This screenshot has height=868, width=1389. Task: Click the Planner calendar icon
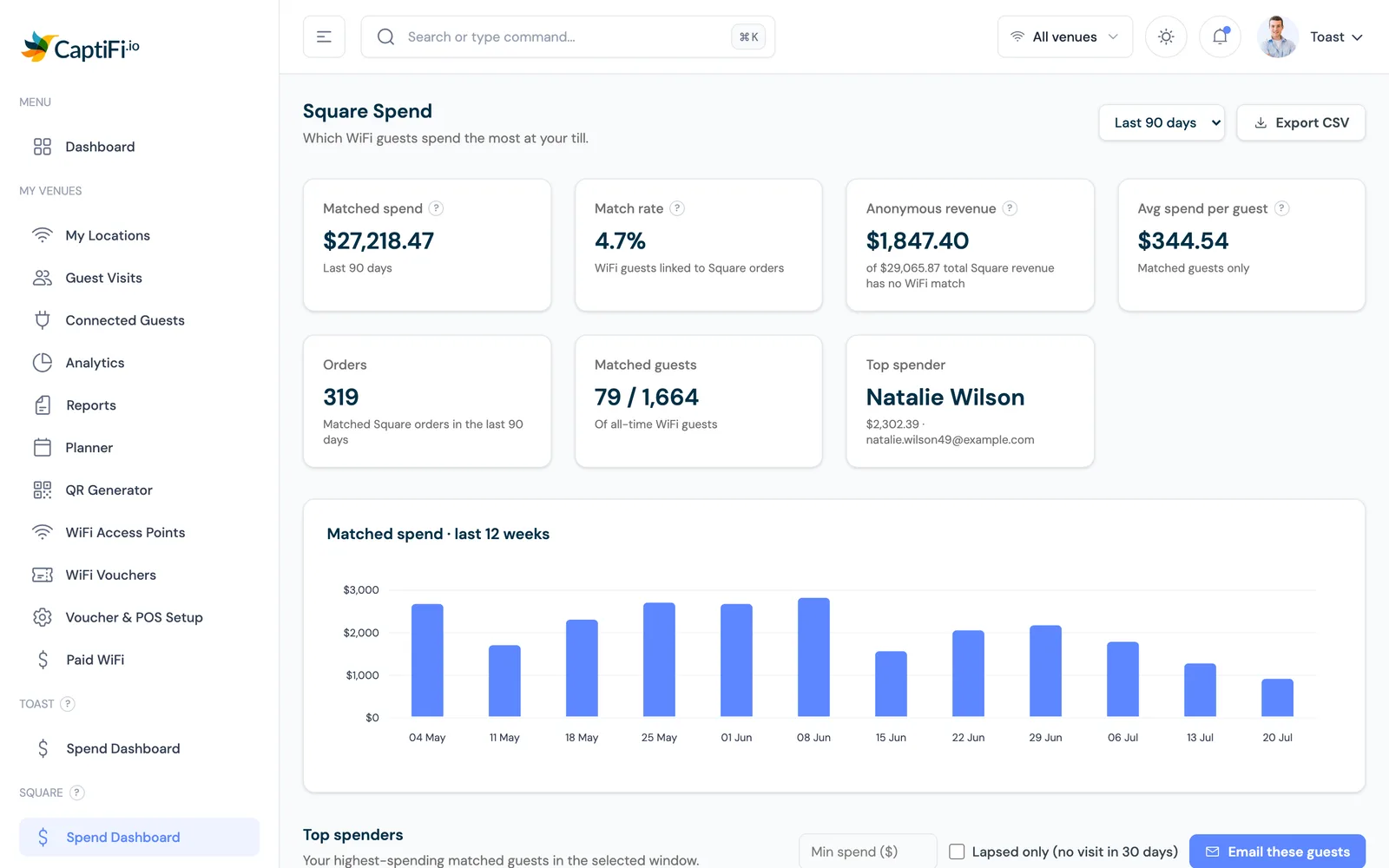click(x=43, y=448)
